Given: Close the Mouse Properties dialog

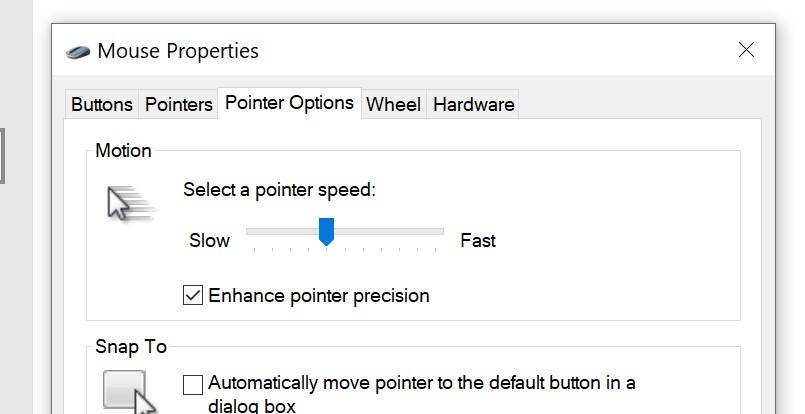Looking at the screenshot, I should coord(746,50).
